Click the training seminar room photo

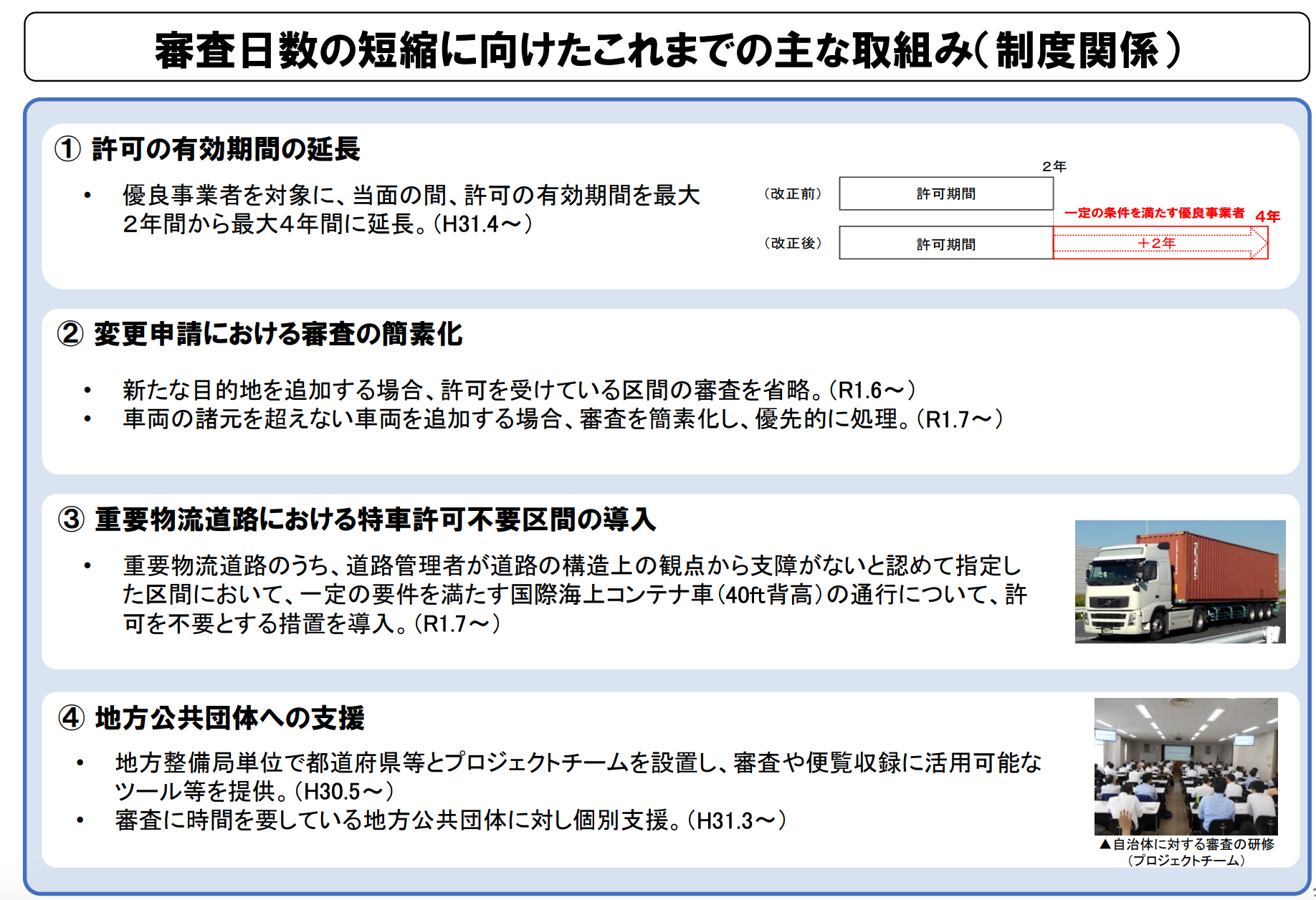pos(1186,766)
